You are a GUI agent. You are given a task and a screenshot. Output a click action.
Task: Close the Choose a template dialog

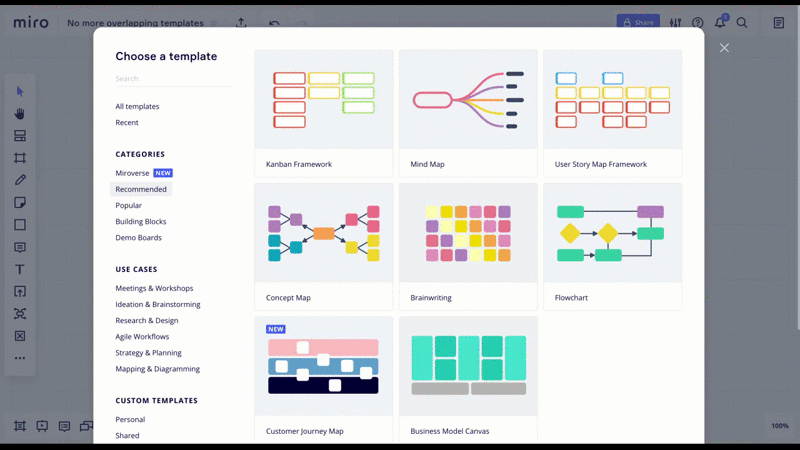coord(724,48)
